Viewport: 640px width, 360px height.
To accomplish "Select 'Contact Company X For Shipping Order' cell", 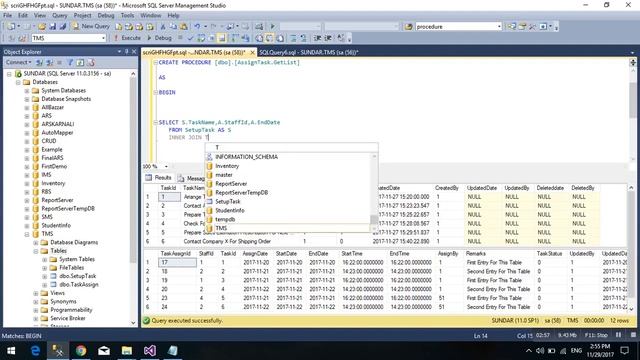I will [227, 242].
